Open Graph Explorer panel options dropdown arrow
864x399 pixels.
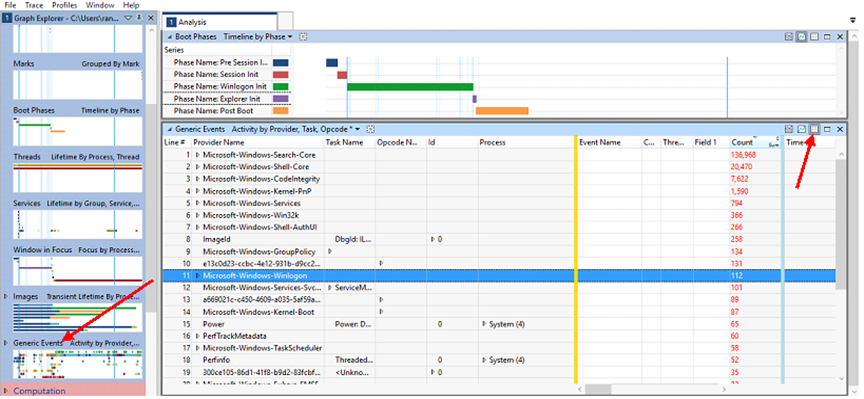[128, 18]
